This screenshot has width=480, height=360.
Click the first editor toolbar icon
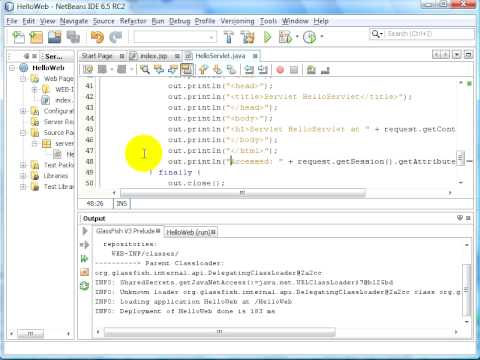[x=88, y=69]
